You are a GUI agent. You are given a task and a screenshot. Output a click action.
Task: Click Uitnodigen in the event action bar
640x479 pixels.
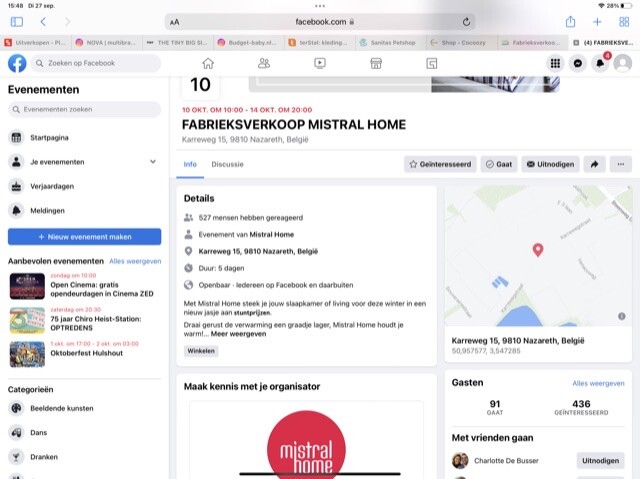point(550,164)
